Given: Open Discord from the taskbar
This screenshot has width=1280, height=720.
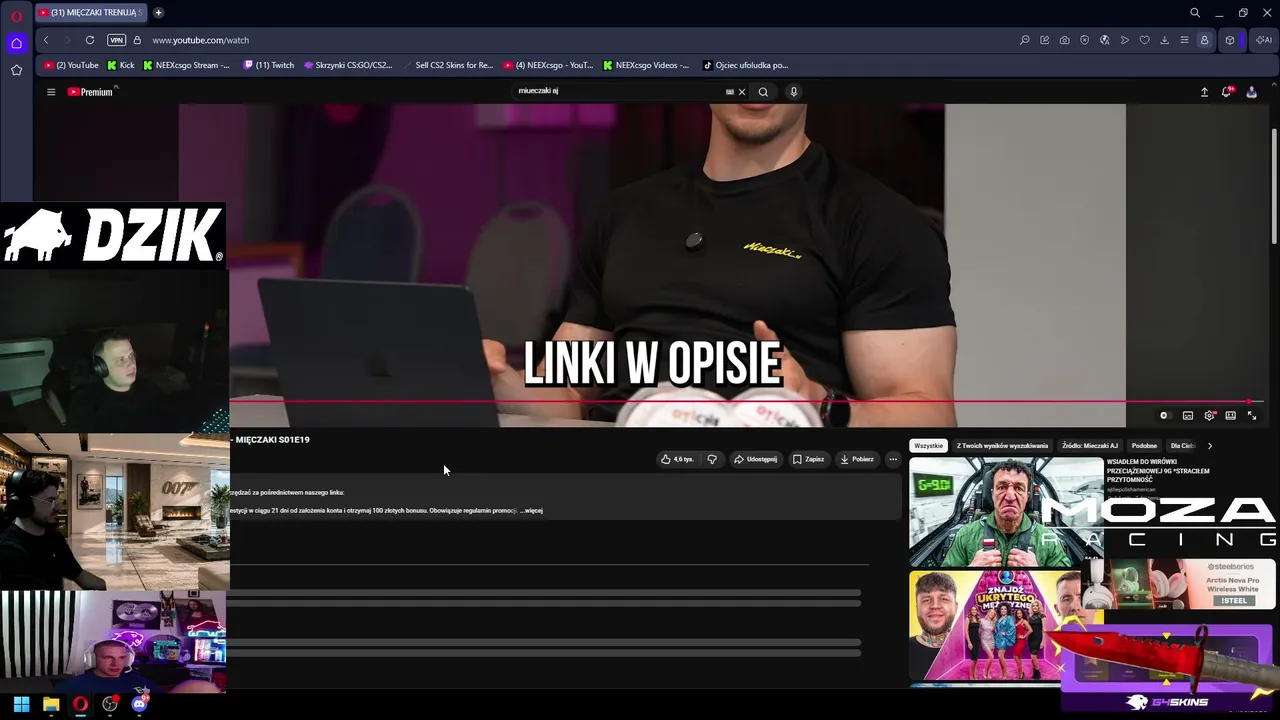Looking at the screenshot, I should coord(139,704).
